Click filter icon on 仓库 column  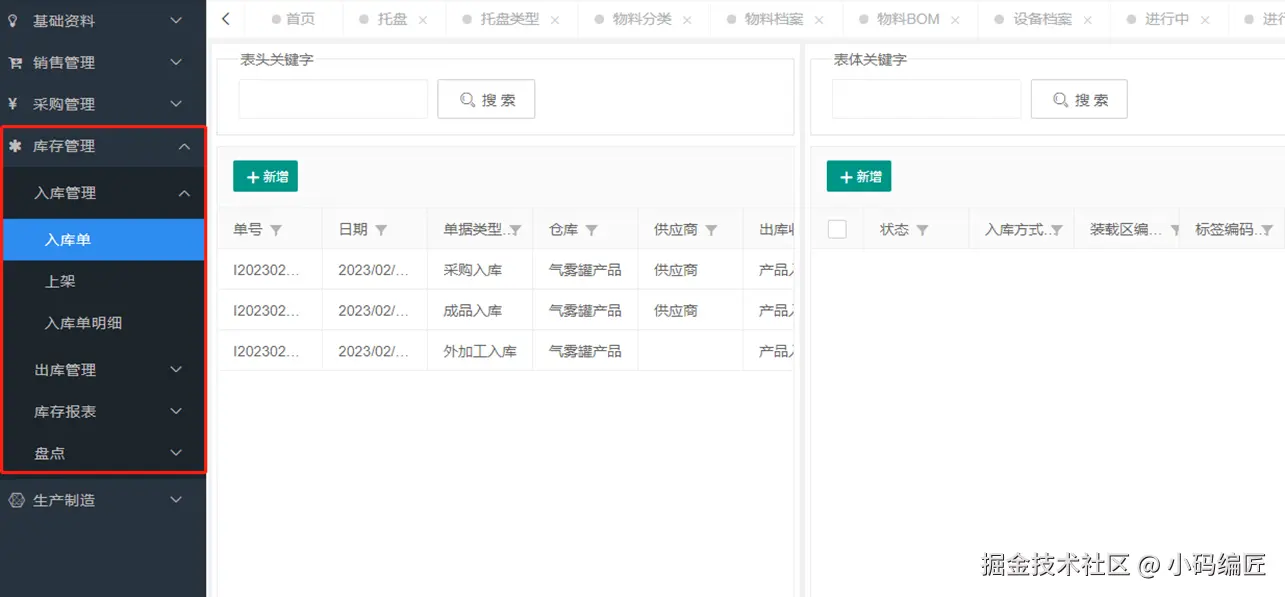591,230
